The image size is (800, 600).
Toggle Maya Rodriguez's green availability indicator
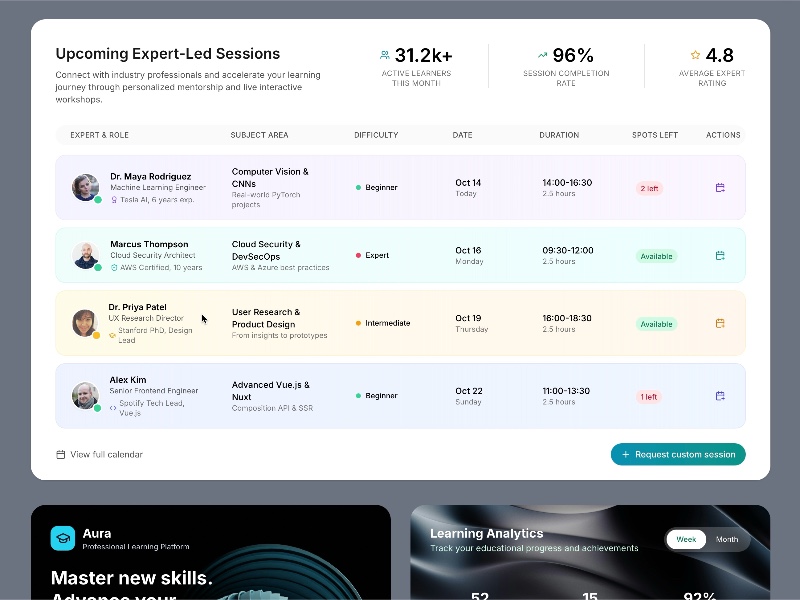point(97,201)
